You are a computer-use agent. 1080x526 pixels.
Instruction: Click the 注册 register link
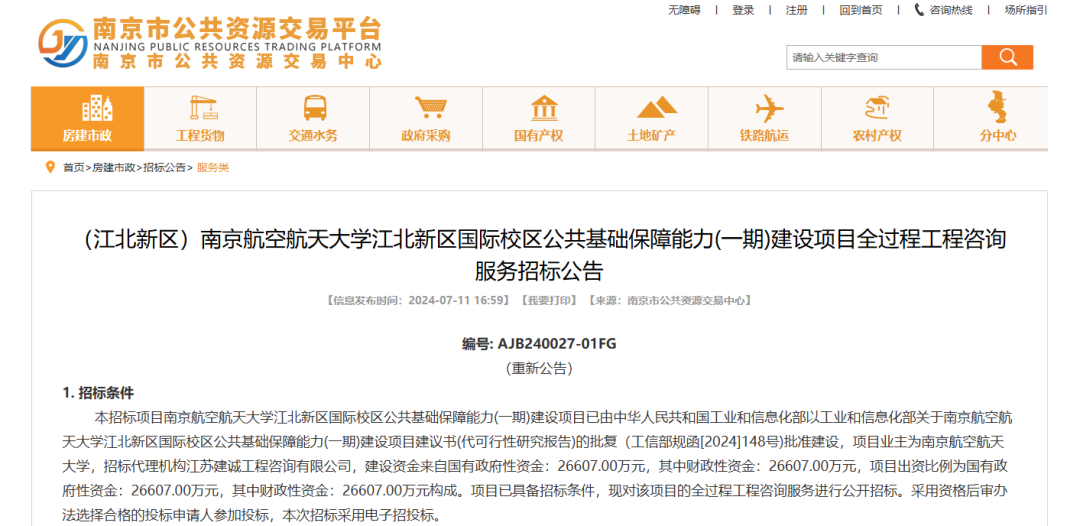point(797,10)
